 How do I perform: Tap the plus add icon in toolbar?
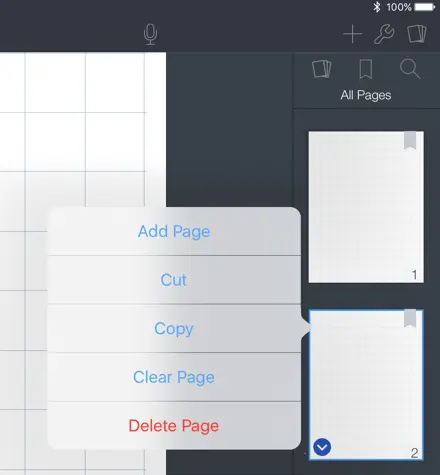352,34
